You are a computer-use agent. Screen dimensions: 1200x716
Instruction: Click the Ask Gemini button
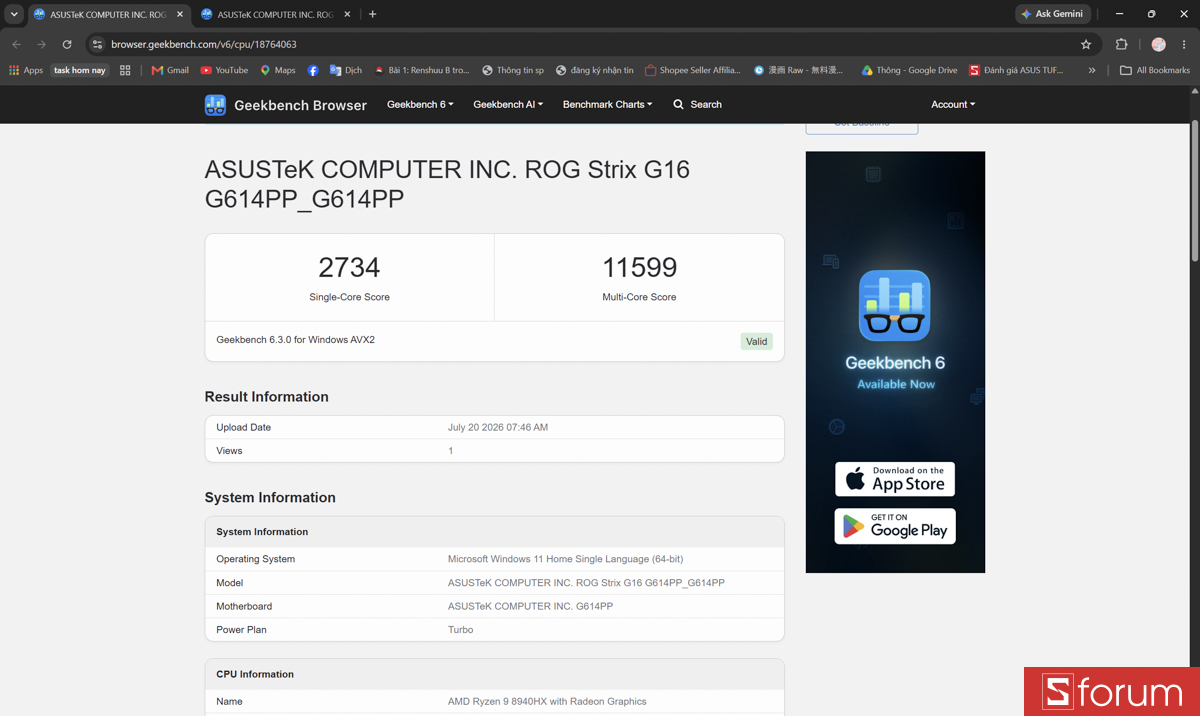[x=1052, y=14]
